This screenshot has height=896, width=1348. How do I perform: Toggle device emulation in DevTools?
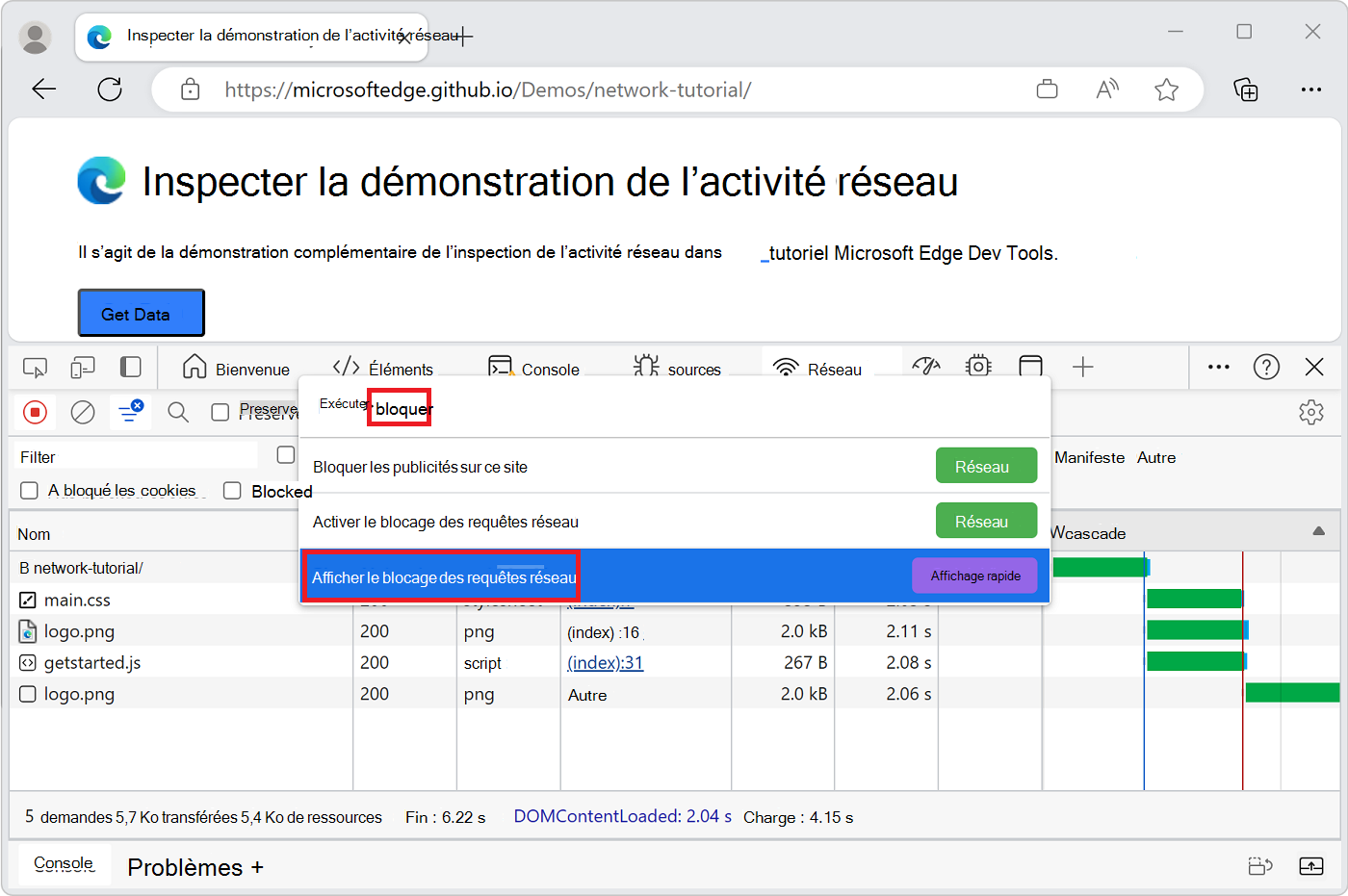[83, 368]
